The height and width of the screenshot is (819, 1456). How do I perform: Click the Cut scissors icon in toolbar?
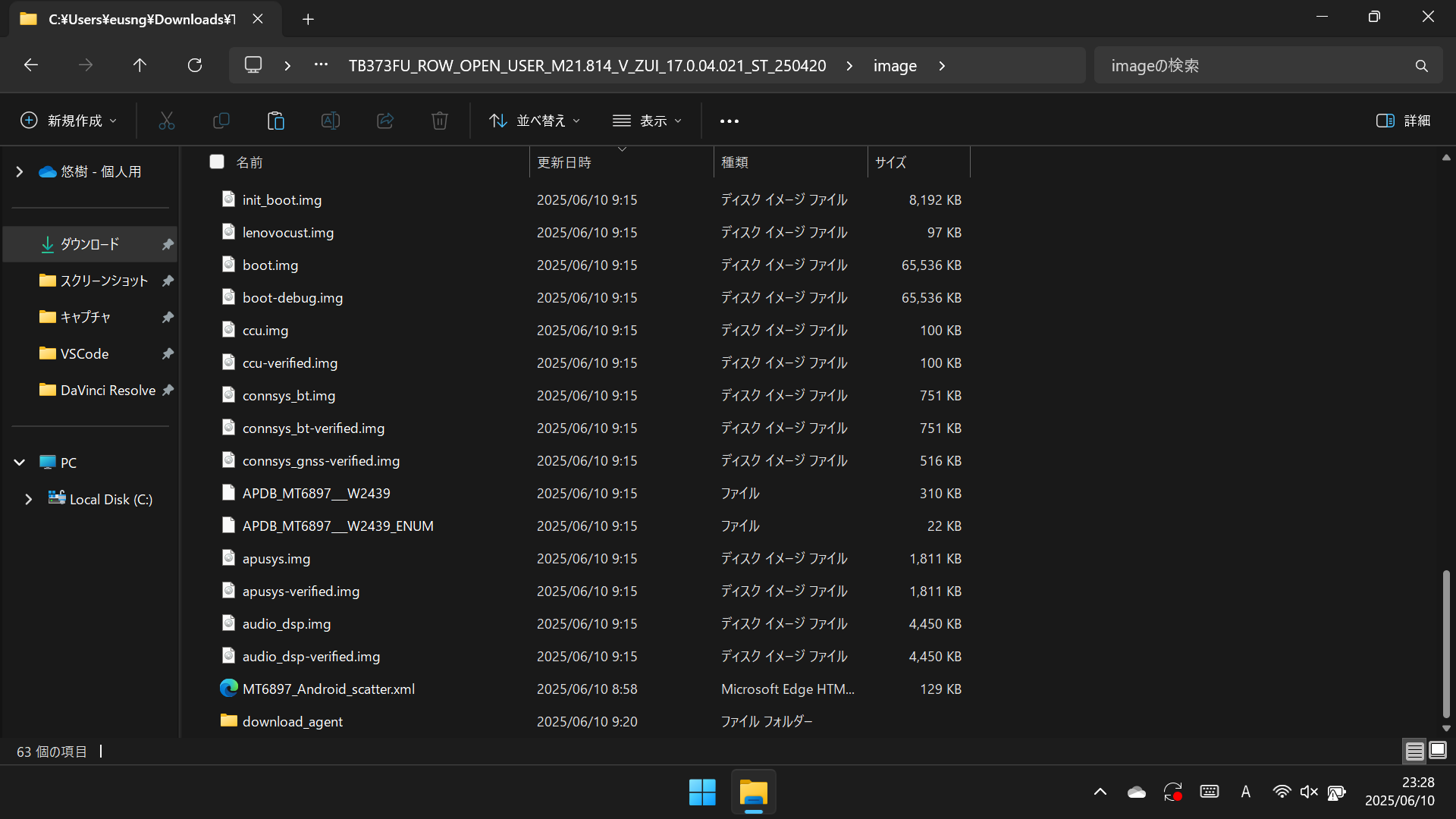(166, 121)
